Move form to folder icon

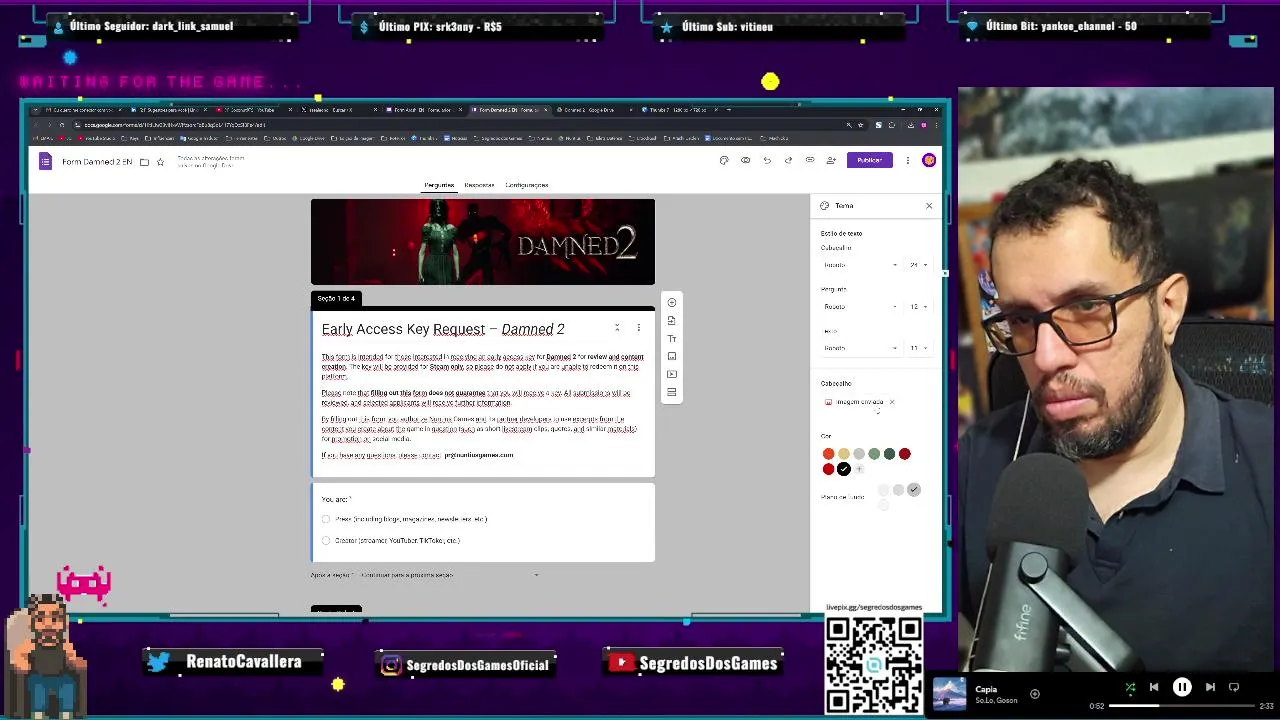pos(144,162)
